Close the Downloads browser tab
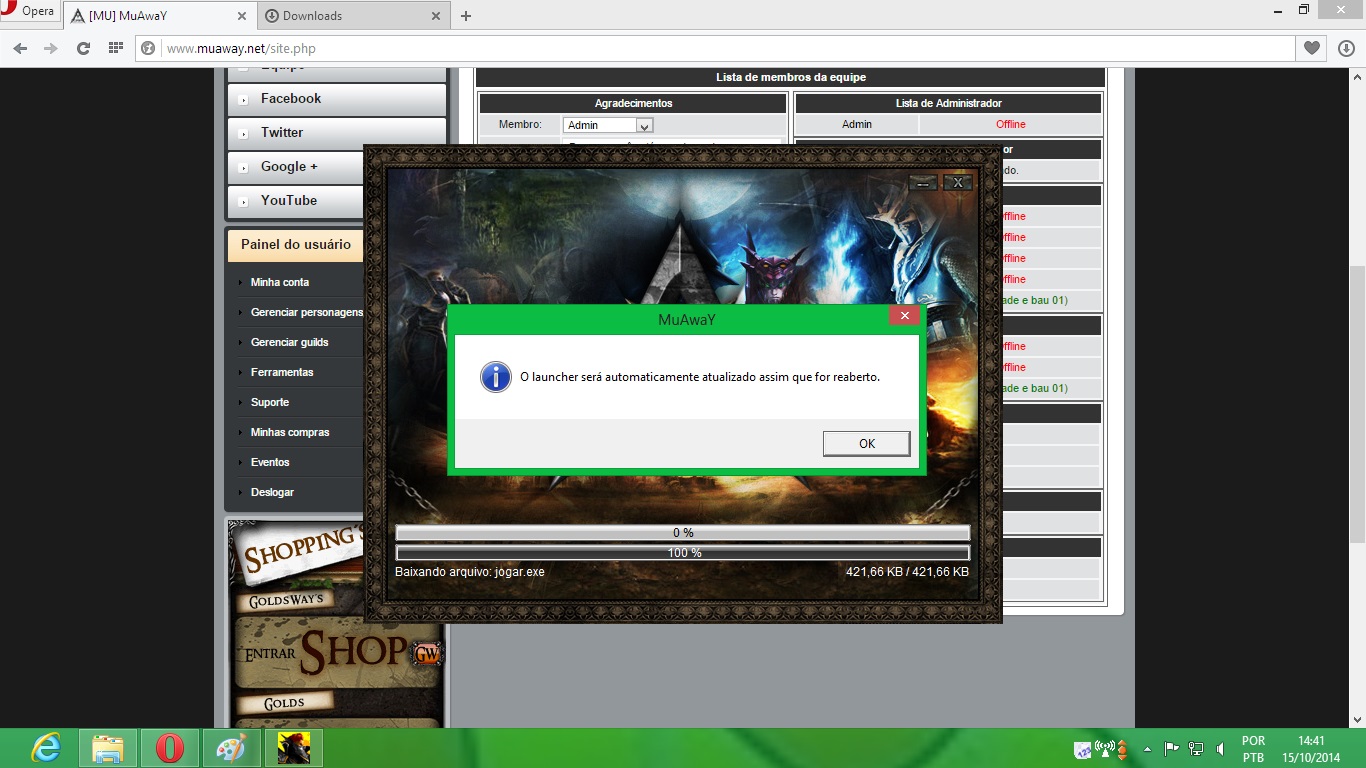The image size is (1366, 768). pyautogui.click(x=435, y=16)
